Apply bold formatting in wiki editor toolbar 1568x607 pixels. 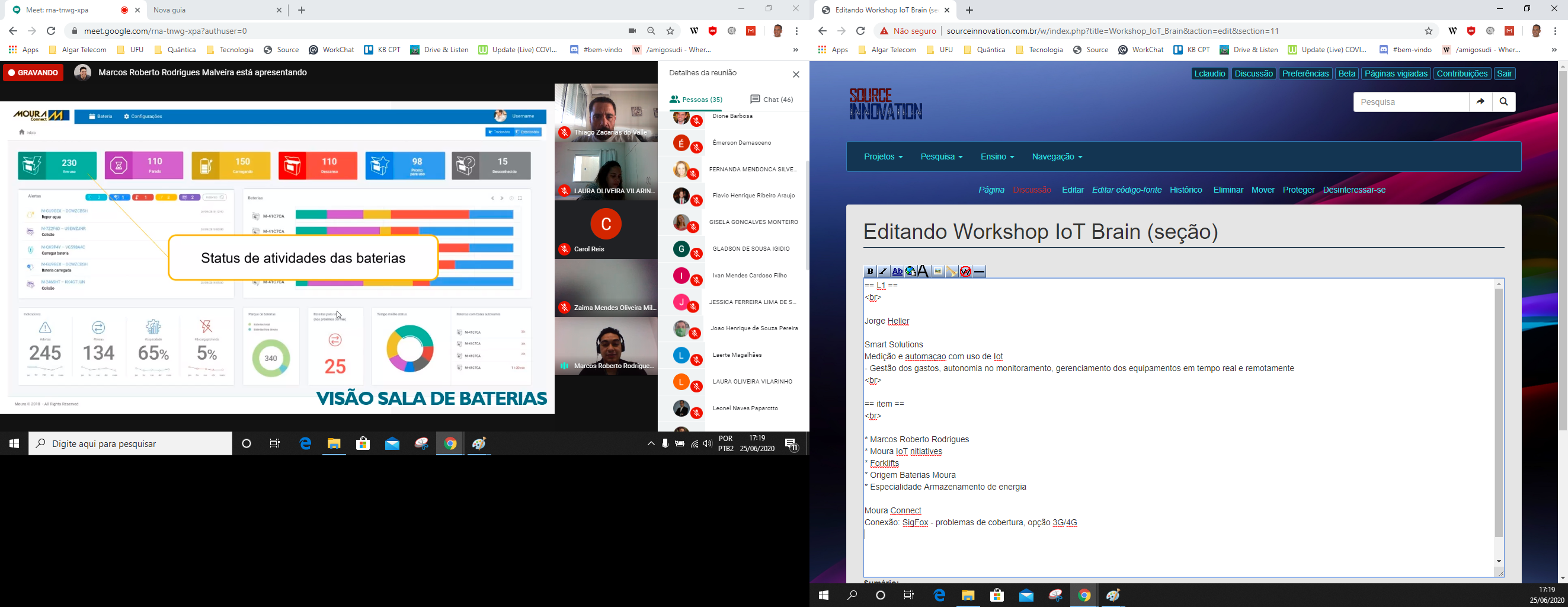[870, 271]
